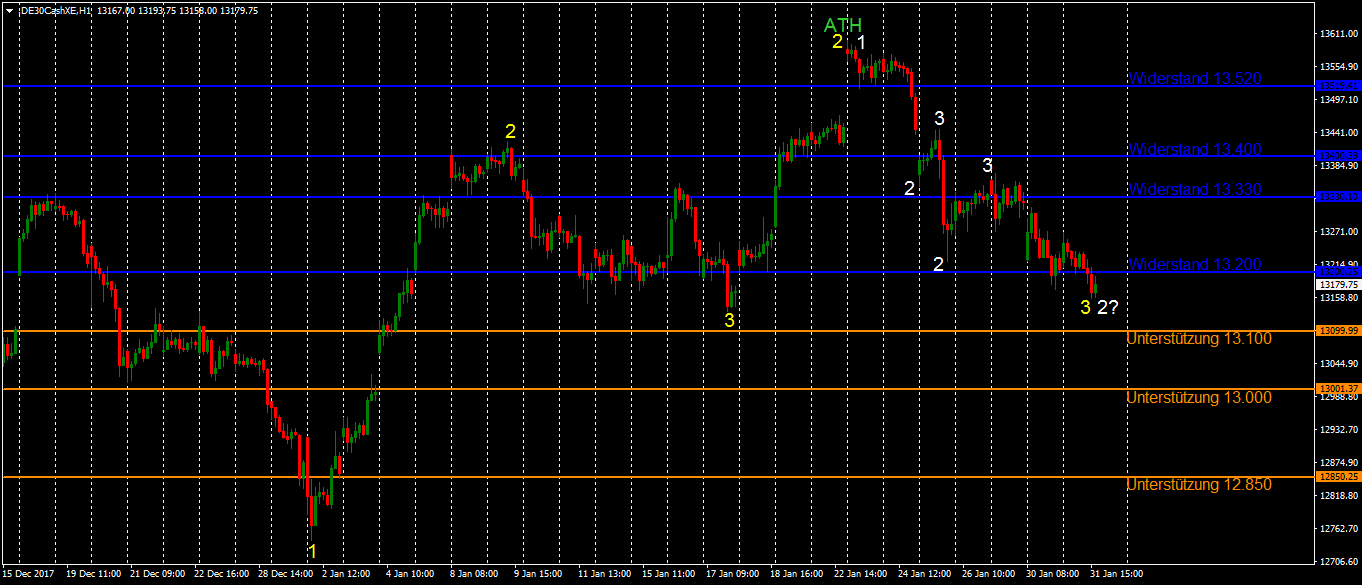Click the DE30CashXE,H1 chart title text

pos(57,11)
